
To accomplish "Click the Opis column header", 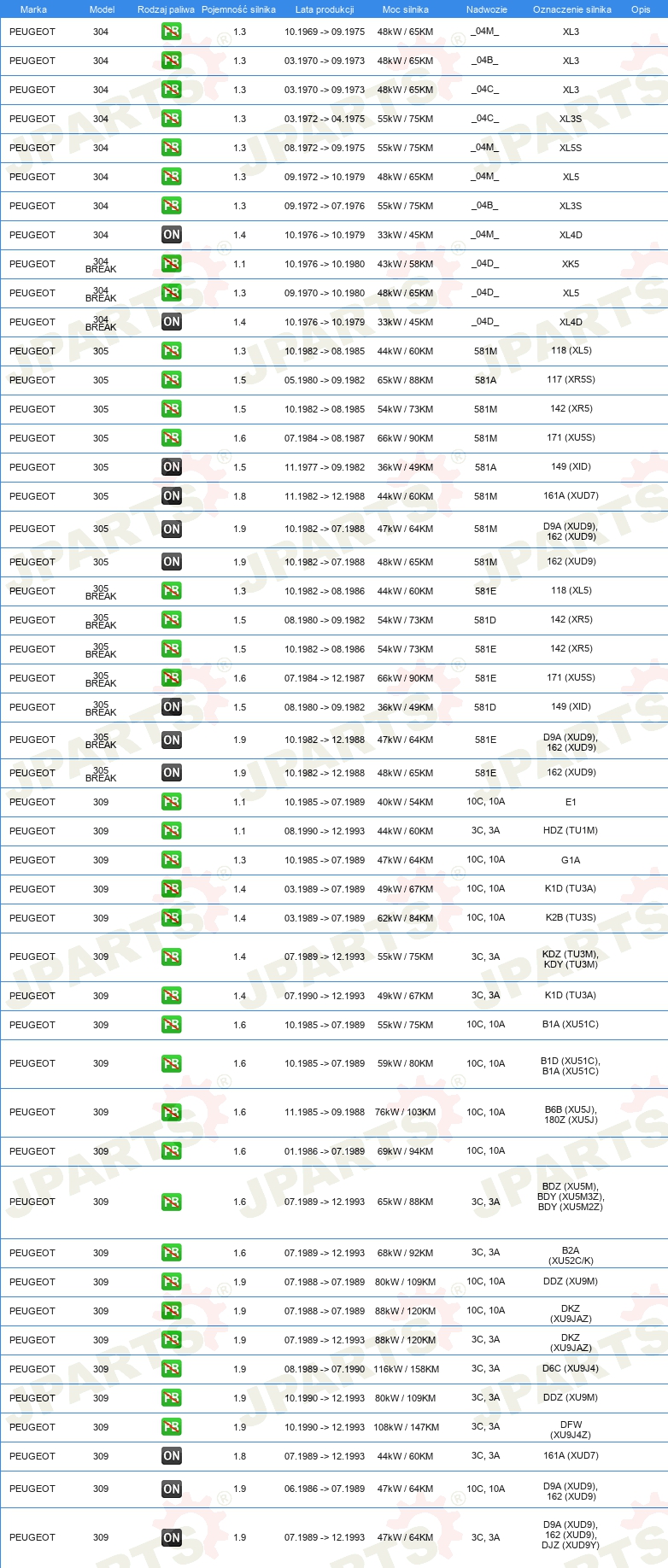I will tap(641, 9).
